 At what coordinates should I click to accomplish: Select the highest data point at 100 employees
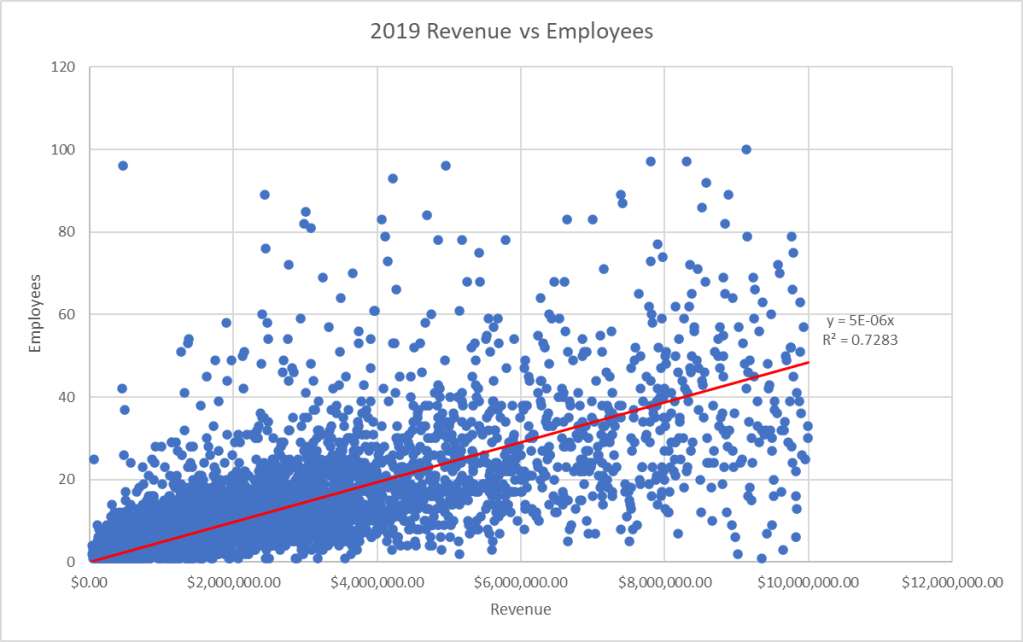pyautogui.click(x=746, y=149)
